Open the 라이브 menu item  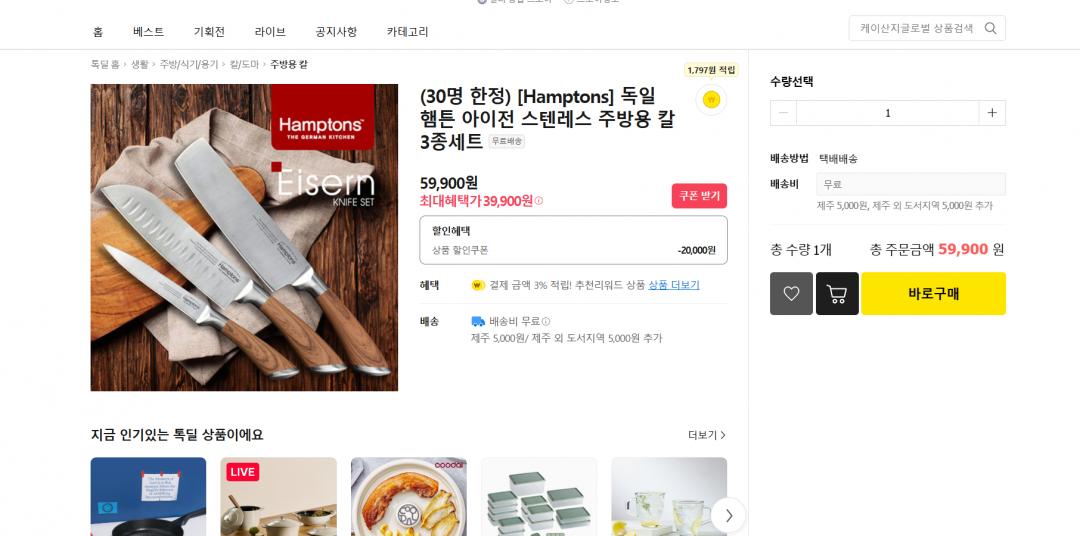point(270,32)
